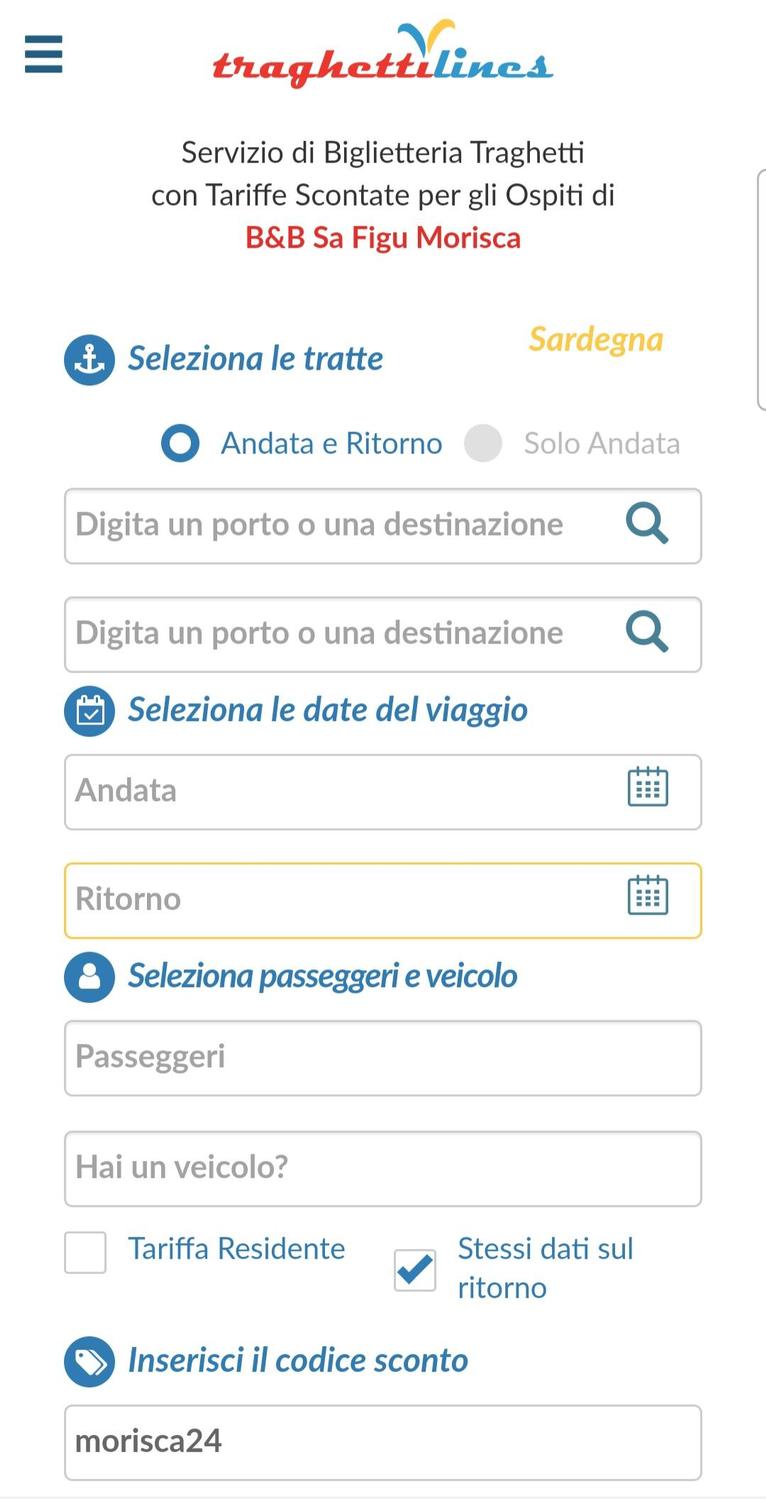Enable the Tariffa Residente checkbox
The height and width of the screenshot is (1500, 766).
[86, 1252]
